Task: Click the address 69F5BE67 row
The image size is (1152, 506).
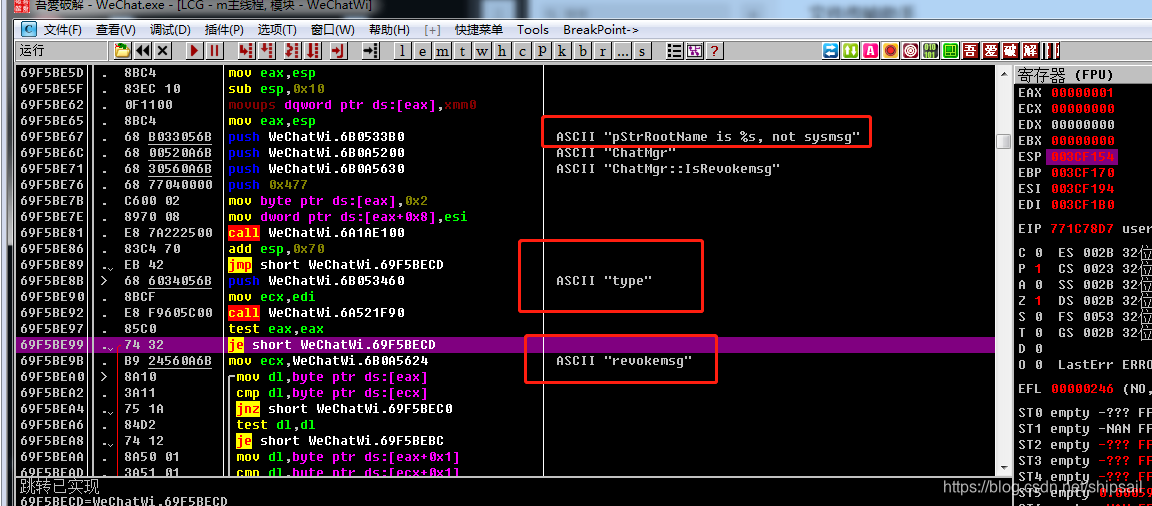Action: point(505,137)
